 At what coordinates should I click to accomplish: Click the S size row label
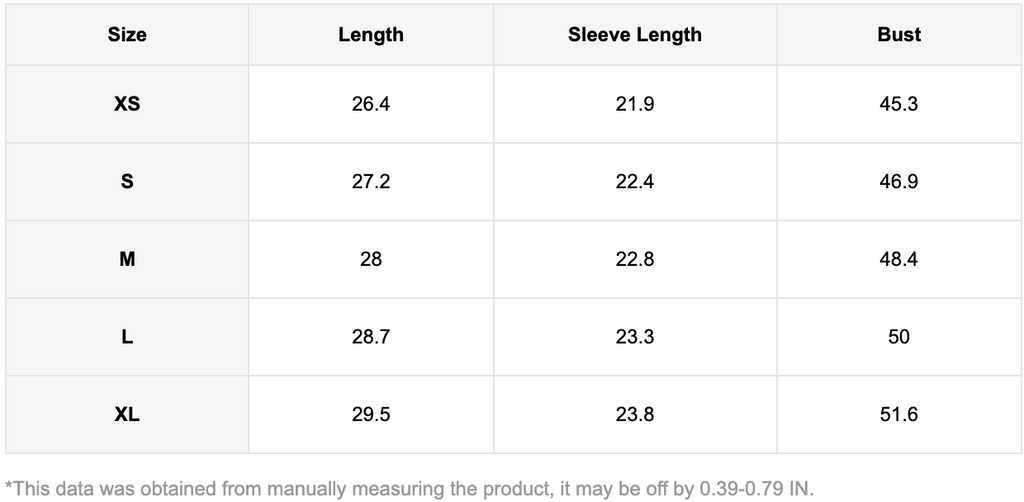coord(127,182)
